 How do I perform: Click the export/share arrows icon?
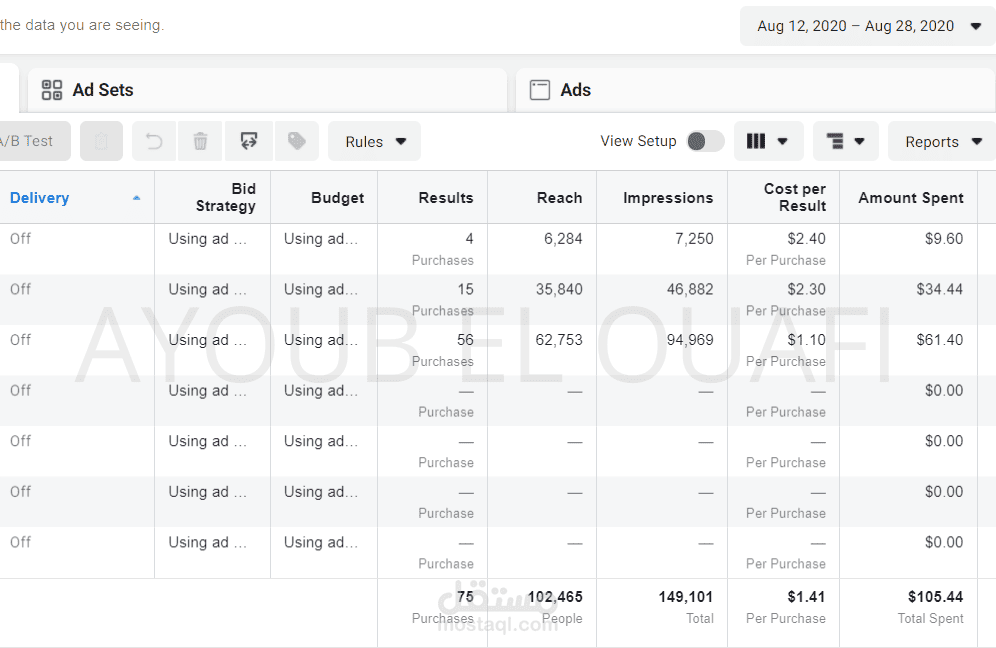(248, 141)
